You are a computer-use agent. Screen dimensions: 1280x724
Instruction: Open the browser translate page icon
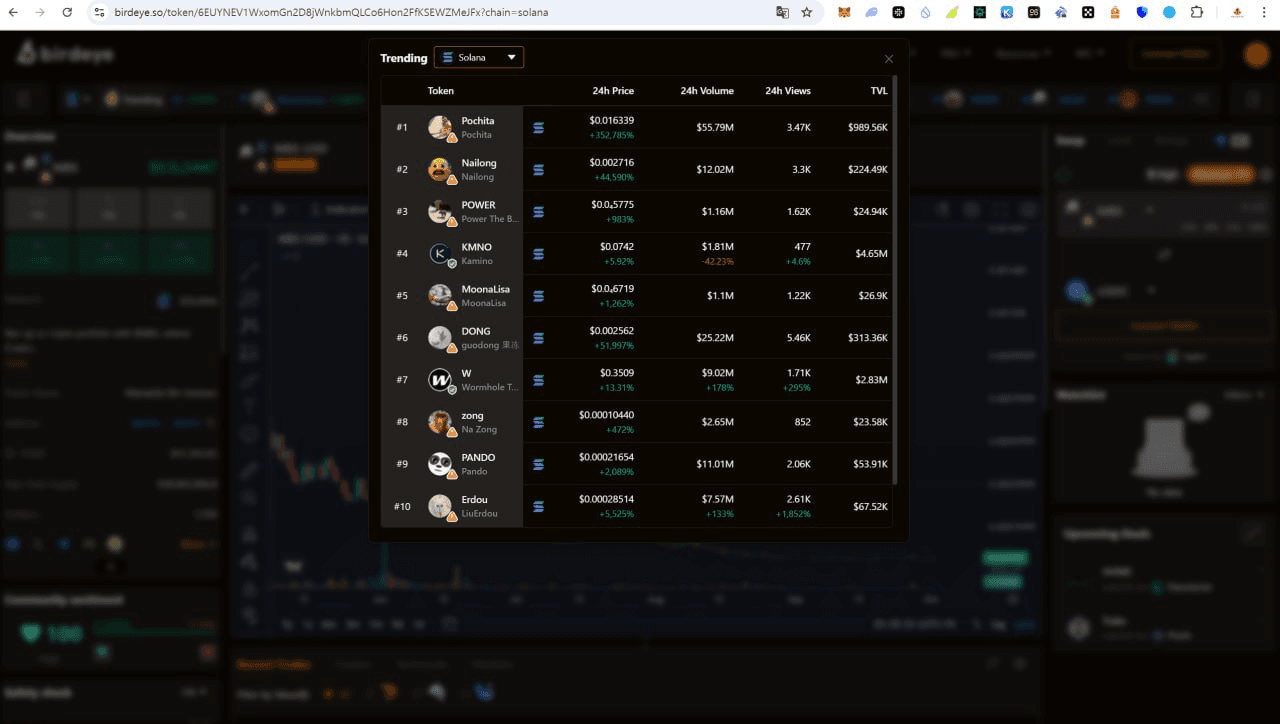point(782,12)
